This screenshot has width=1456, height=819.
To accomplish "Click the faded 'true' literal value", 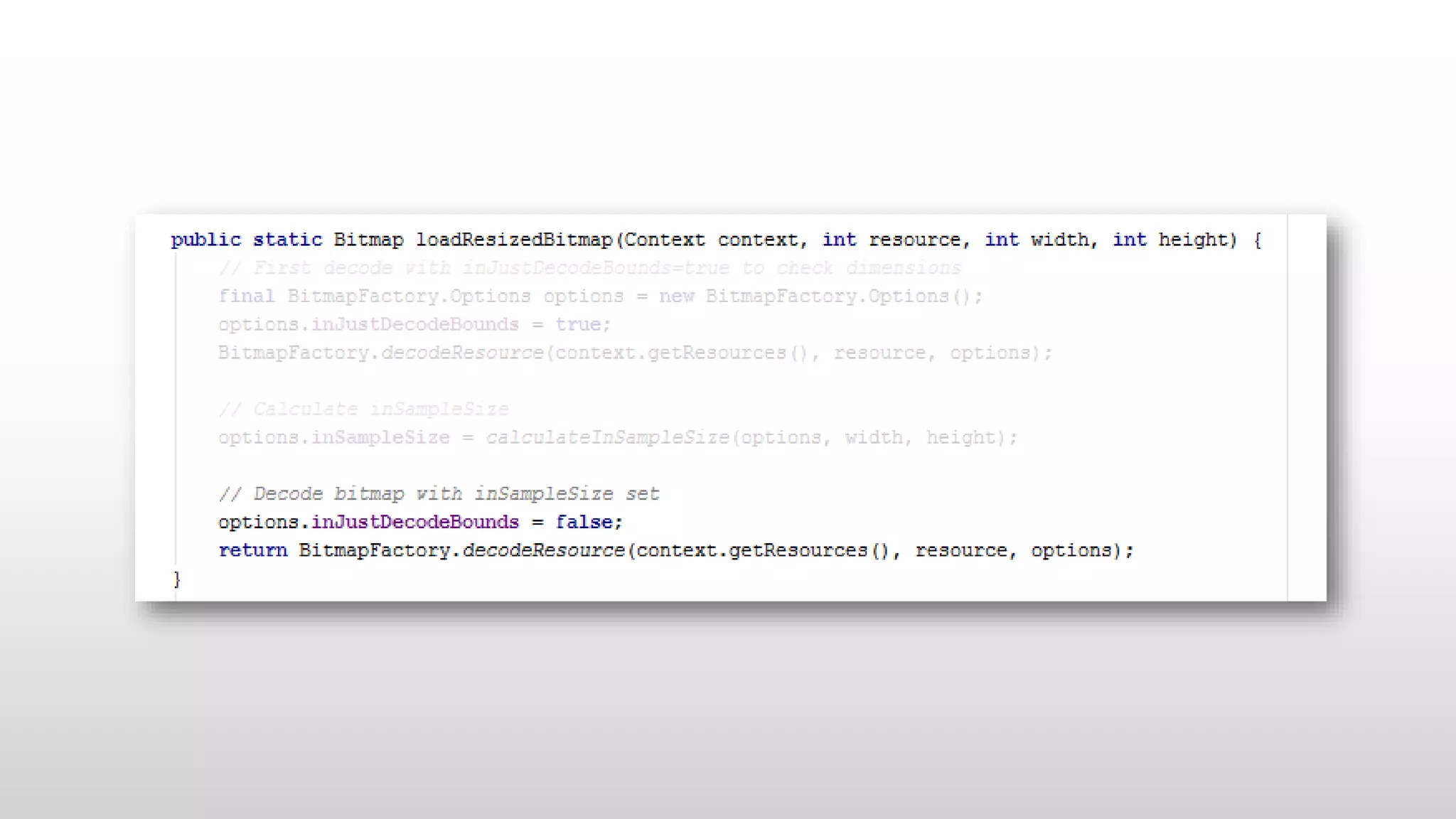I will [578, 325].
